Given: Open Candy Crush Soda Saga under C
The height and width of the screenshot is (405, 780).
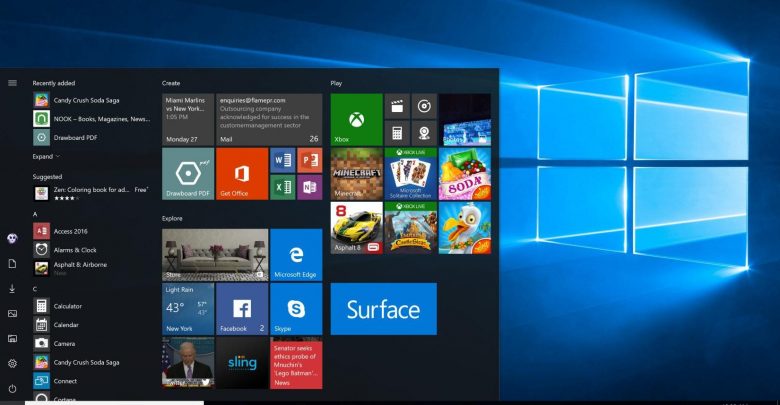Looking at the screenshot, I should pyautogui.click(x=91, y=362).
